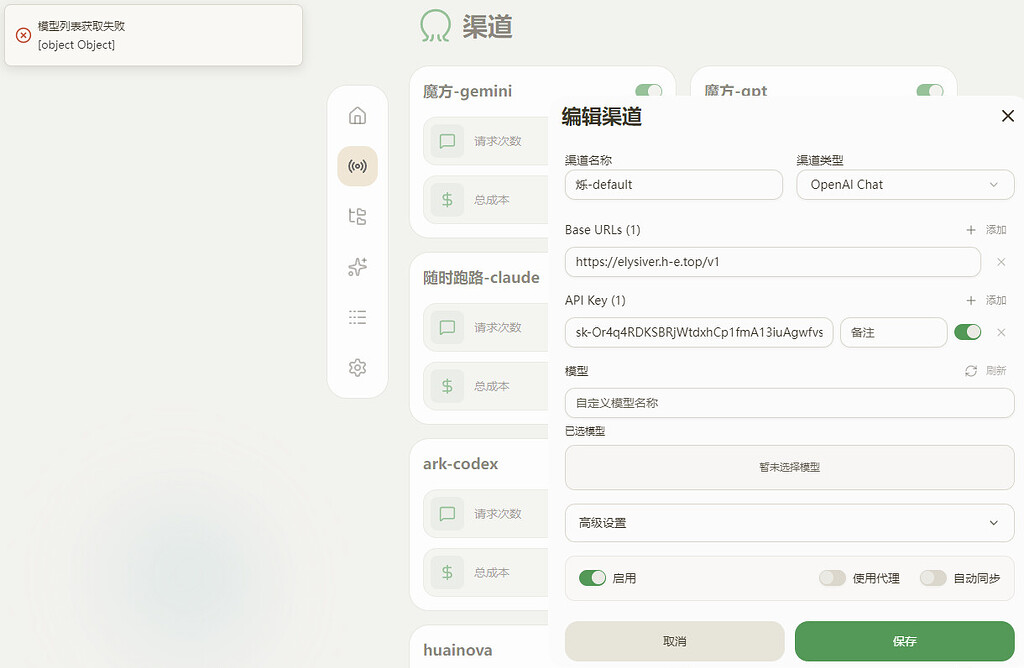Close the 编辑渠道 dialog
1024x668 pixels.
tap(1008, 116)
